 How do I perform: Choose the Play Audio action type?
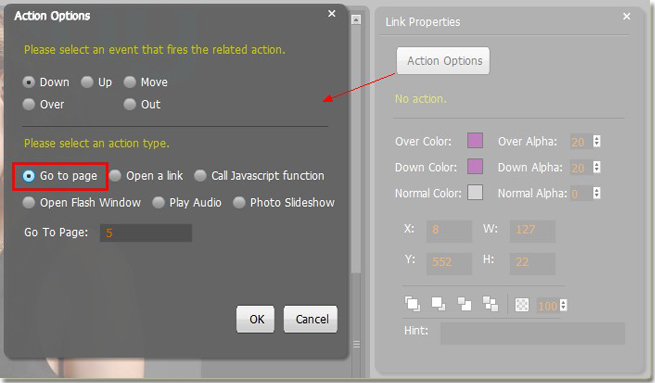(158, 203)
